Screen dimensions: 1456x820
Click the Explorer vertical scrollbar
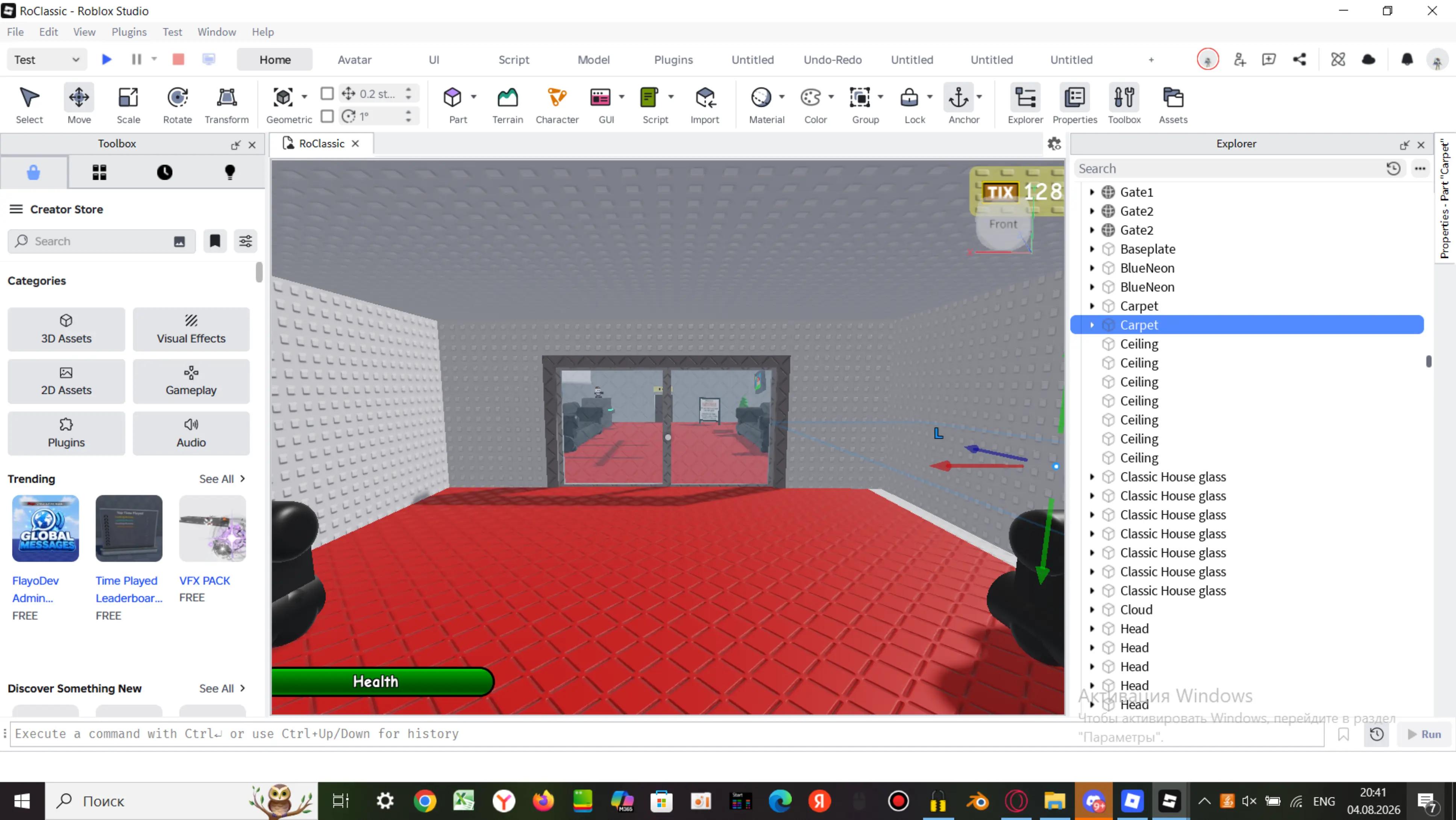[1428, 361]
